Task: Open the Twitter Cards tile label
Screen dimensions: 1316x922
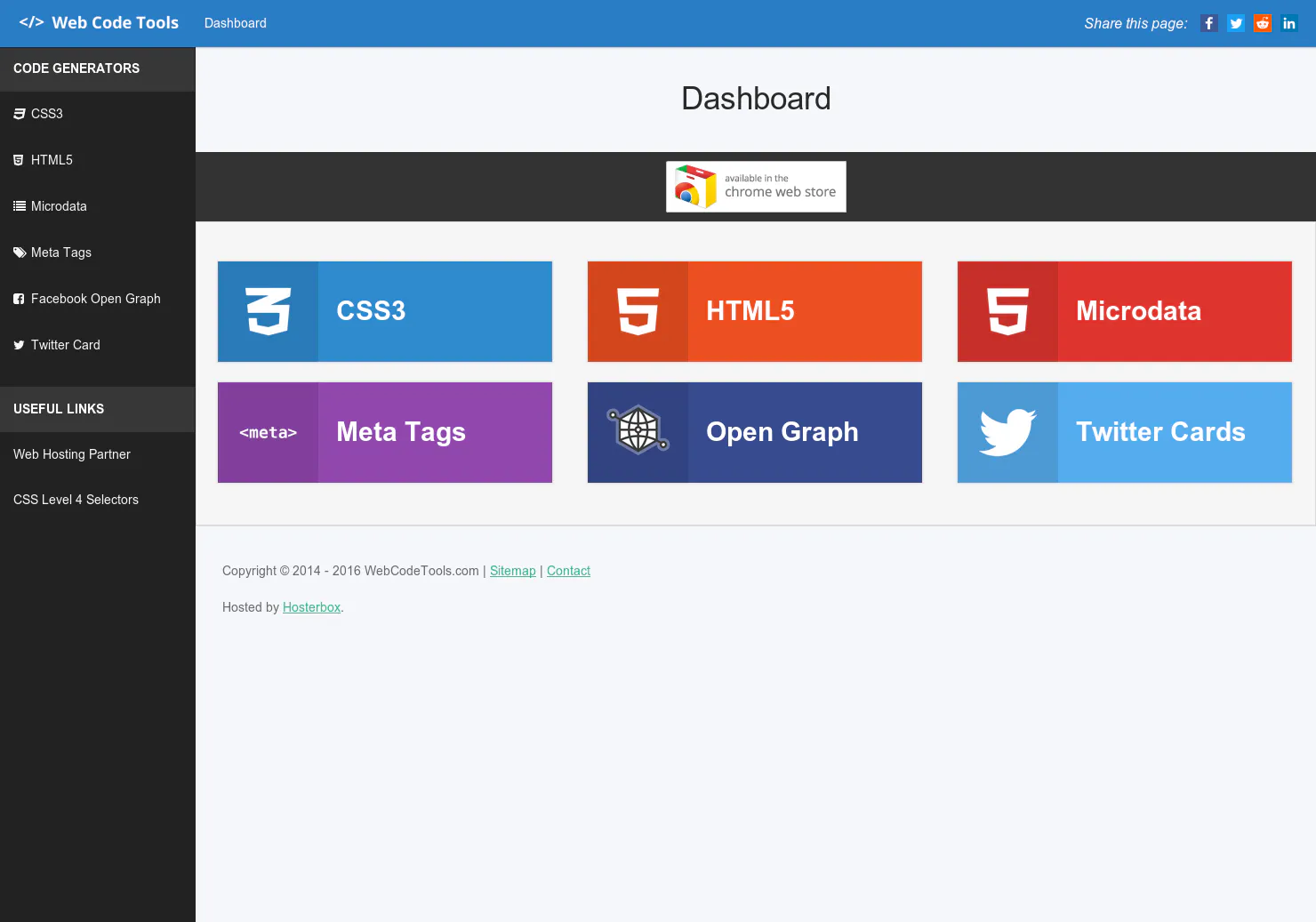Action: pyautogui.click(x=1160, y=432)
